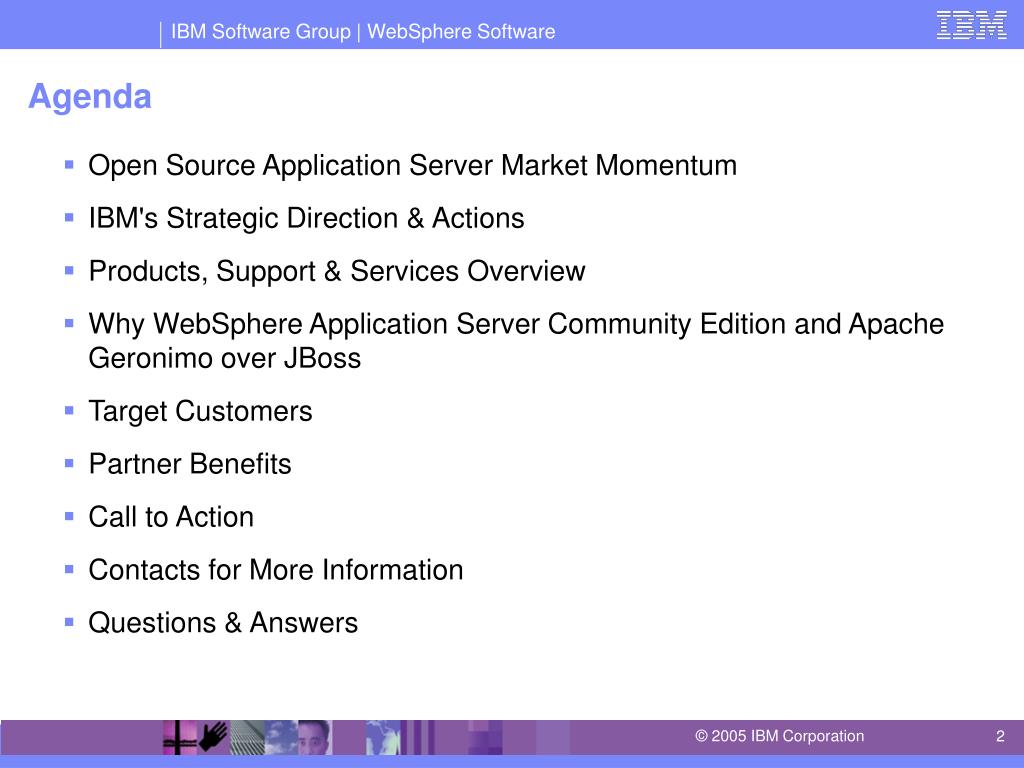Click the hand image in footer strip
This screenshot has height=768, width=1024.
click(213, 737)
